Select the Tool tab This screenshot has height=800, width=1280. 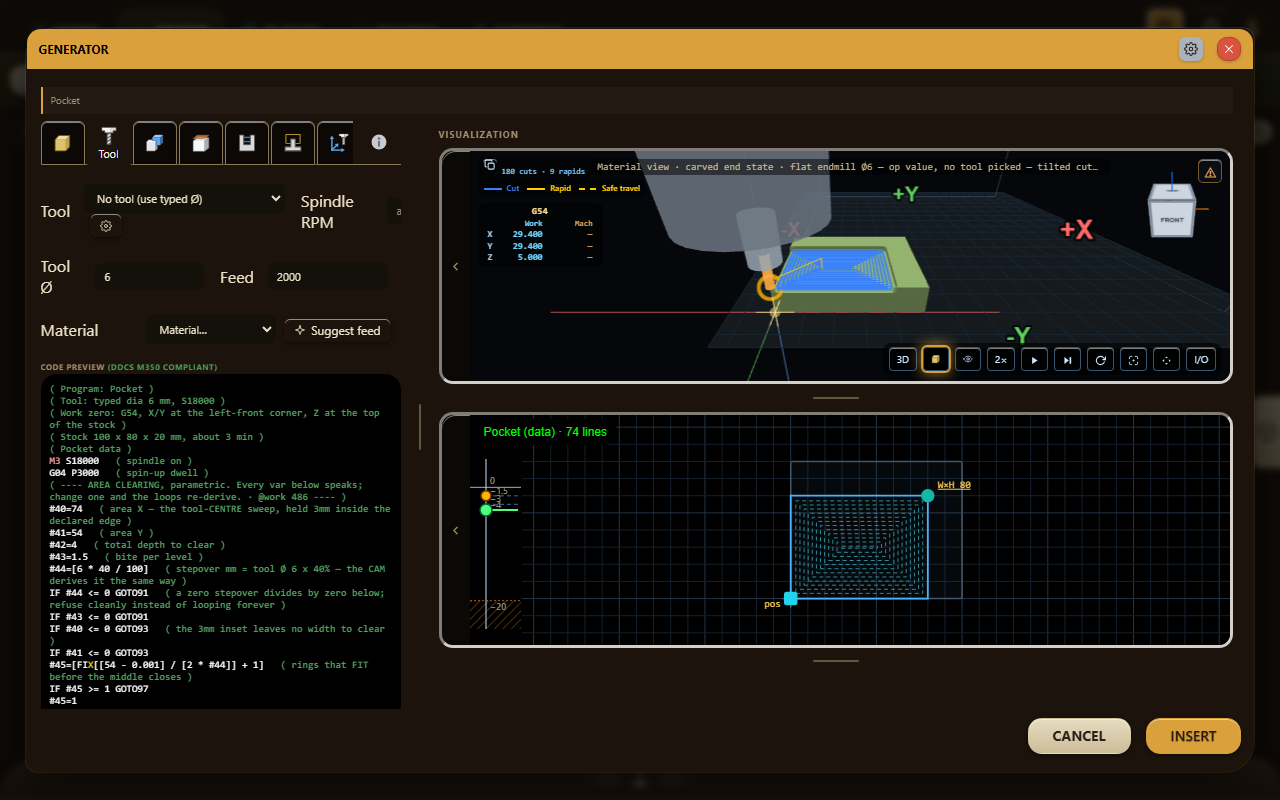coord(108,143)
